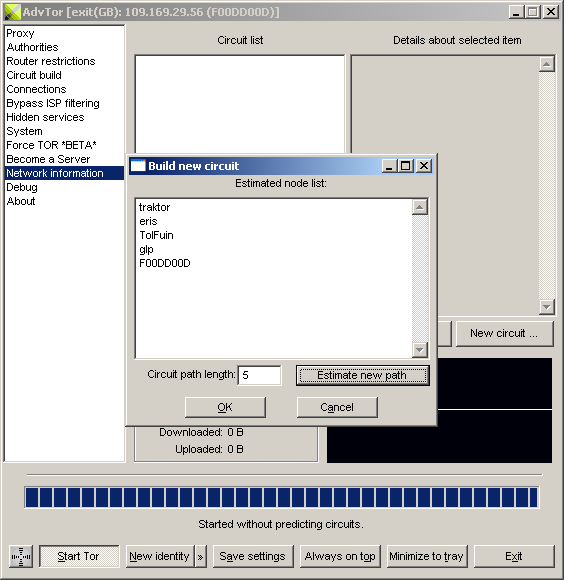The height and width of the screenshot is (580, 564).
Task: Click node list scroll down arrow
Action: point(420,350)
